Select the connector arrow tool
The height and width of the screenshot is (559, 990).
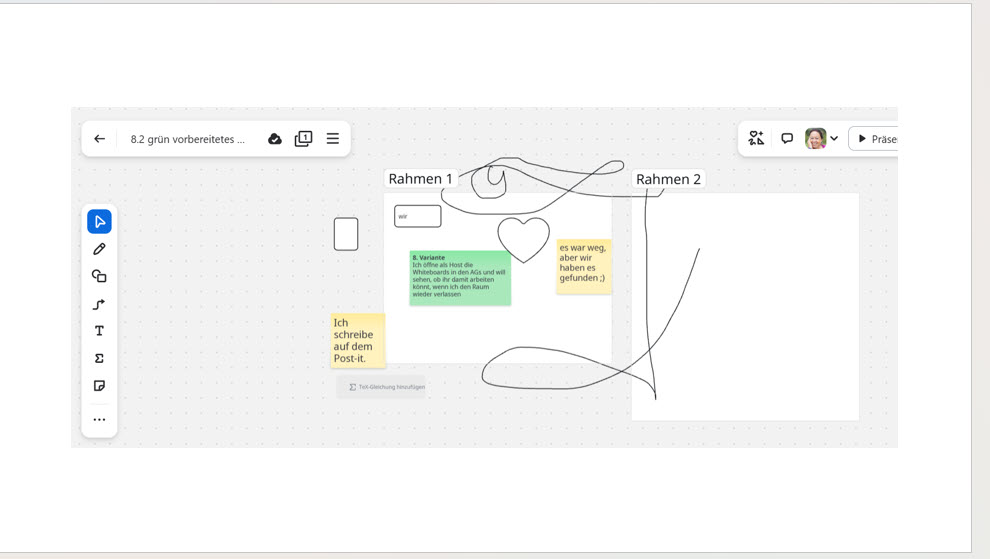pos(99,304)
